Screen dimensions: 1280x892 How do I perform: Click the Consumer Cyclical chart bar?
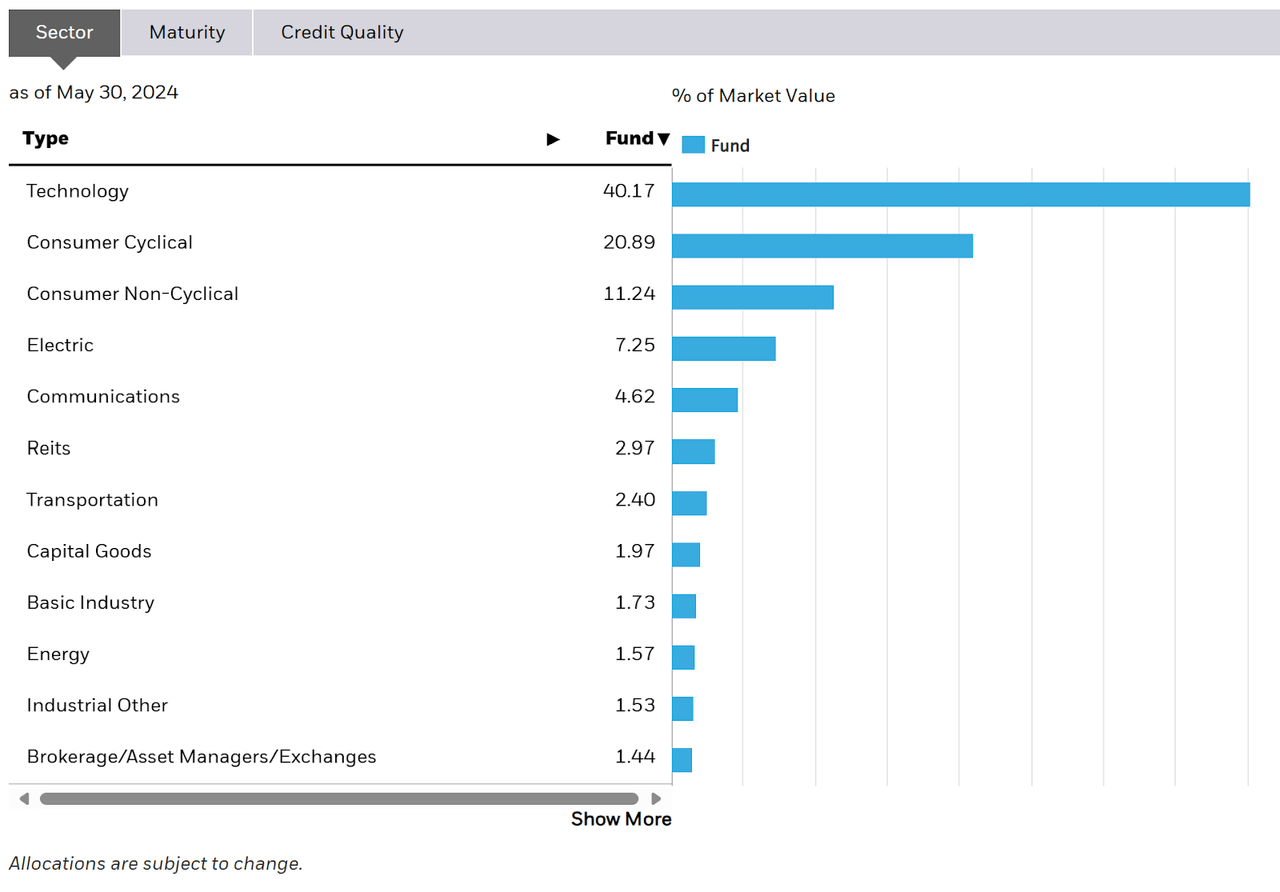click(x=822, y=246)
